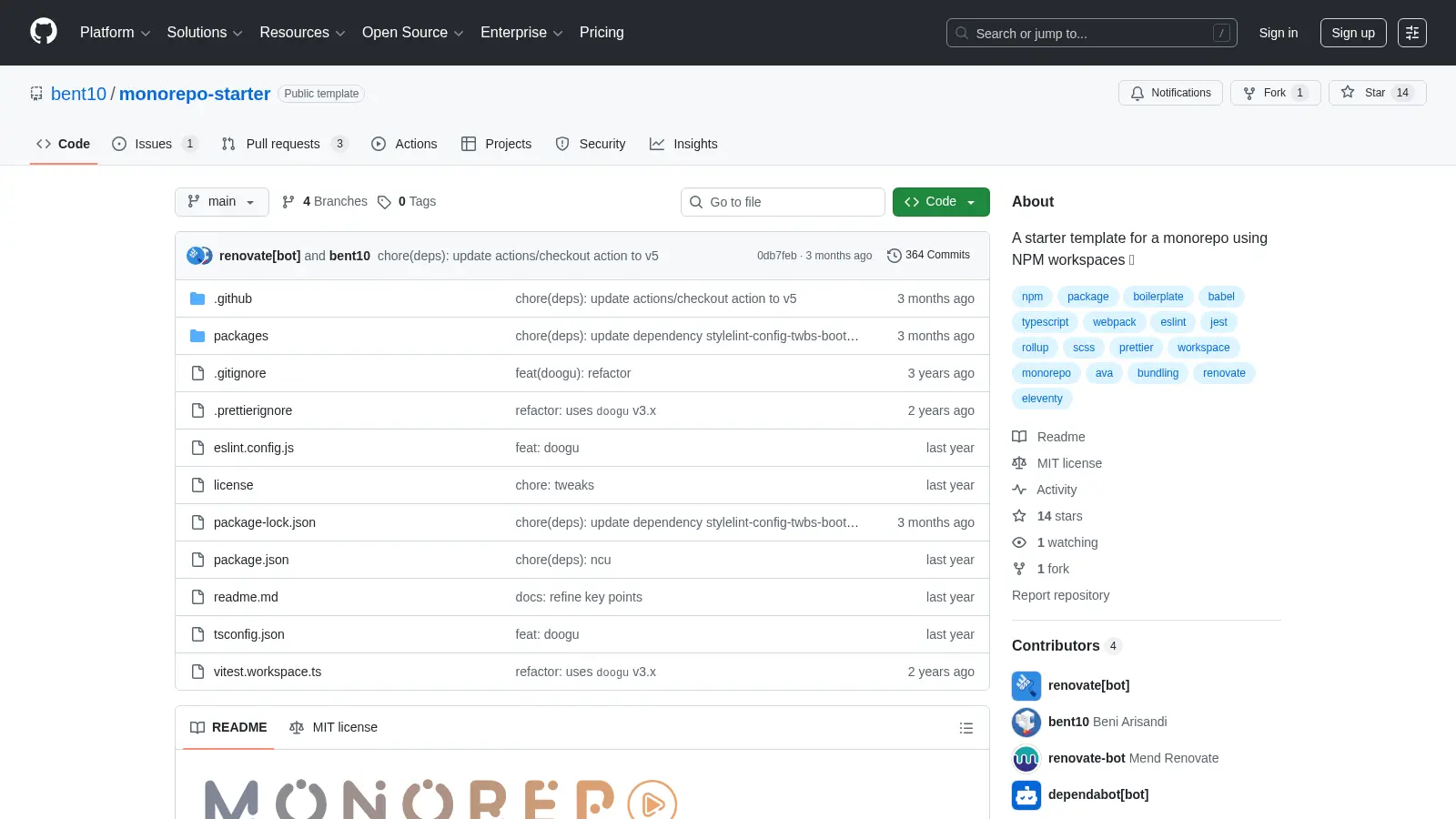This screenshot has height=819, width=1456.
Task: Expand the Enterprise menu
Action: [x=521, y=33]
